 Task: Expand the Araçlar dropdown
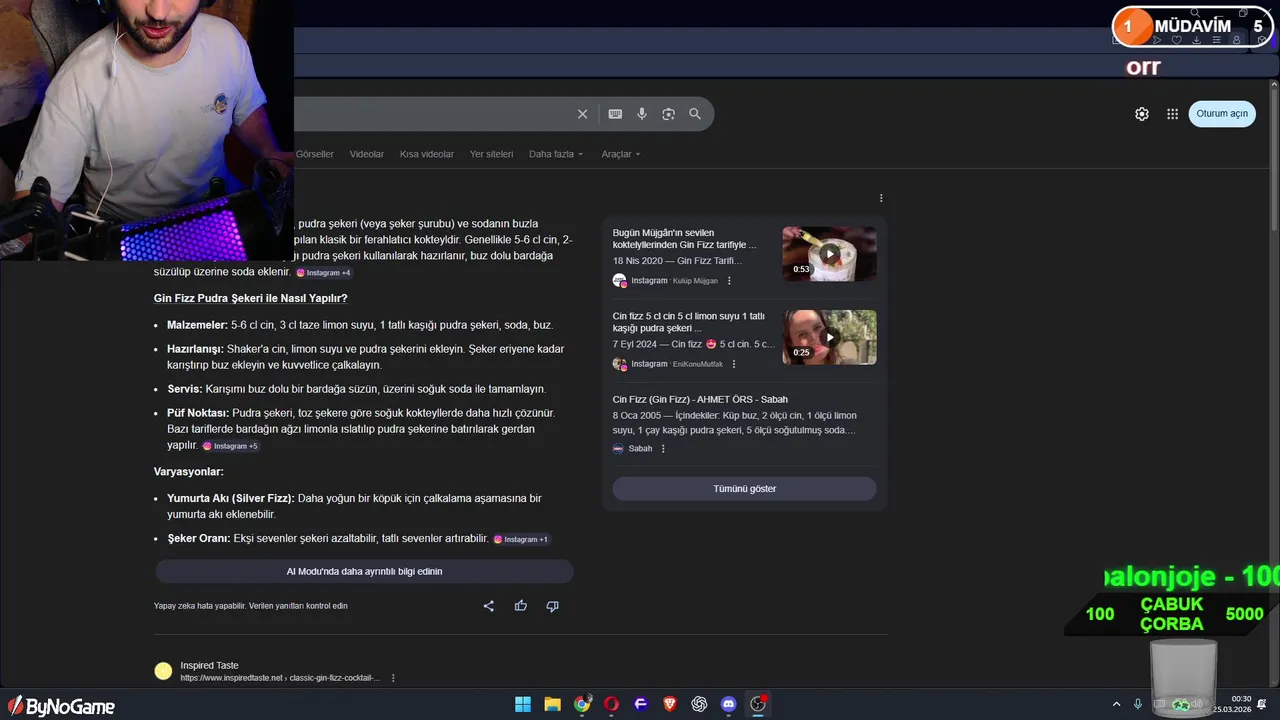(x=621, y=154)
